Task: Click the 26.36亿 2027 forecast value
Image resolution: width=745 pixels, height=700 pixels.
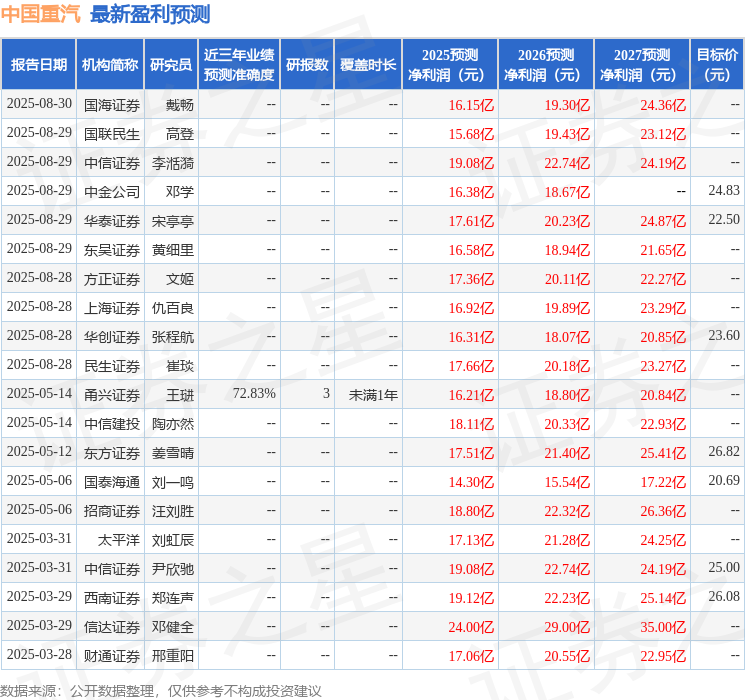Action: (x=663, y=511)
